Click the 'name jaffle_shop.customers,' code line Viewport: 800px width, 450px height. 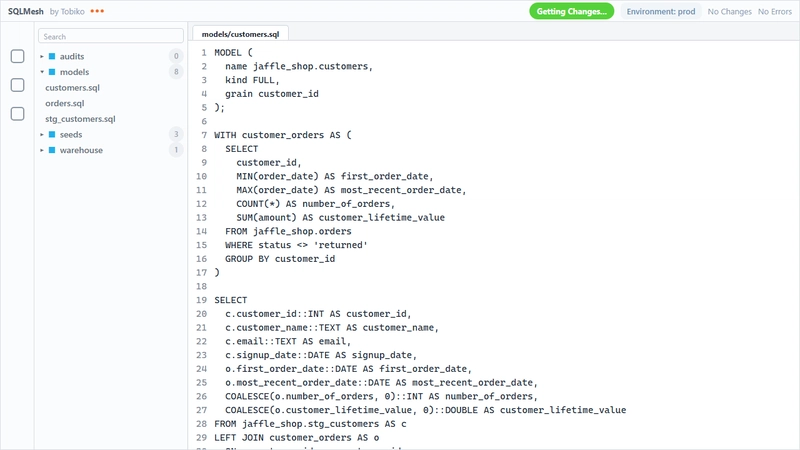pyautogui.click(x=299, y=66)
